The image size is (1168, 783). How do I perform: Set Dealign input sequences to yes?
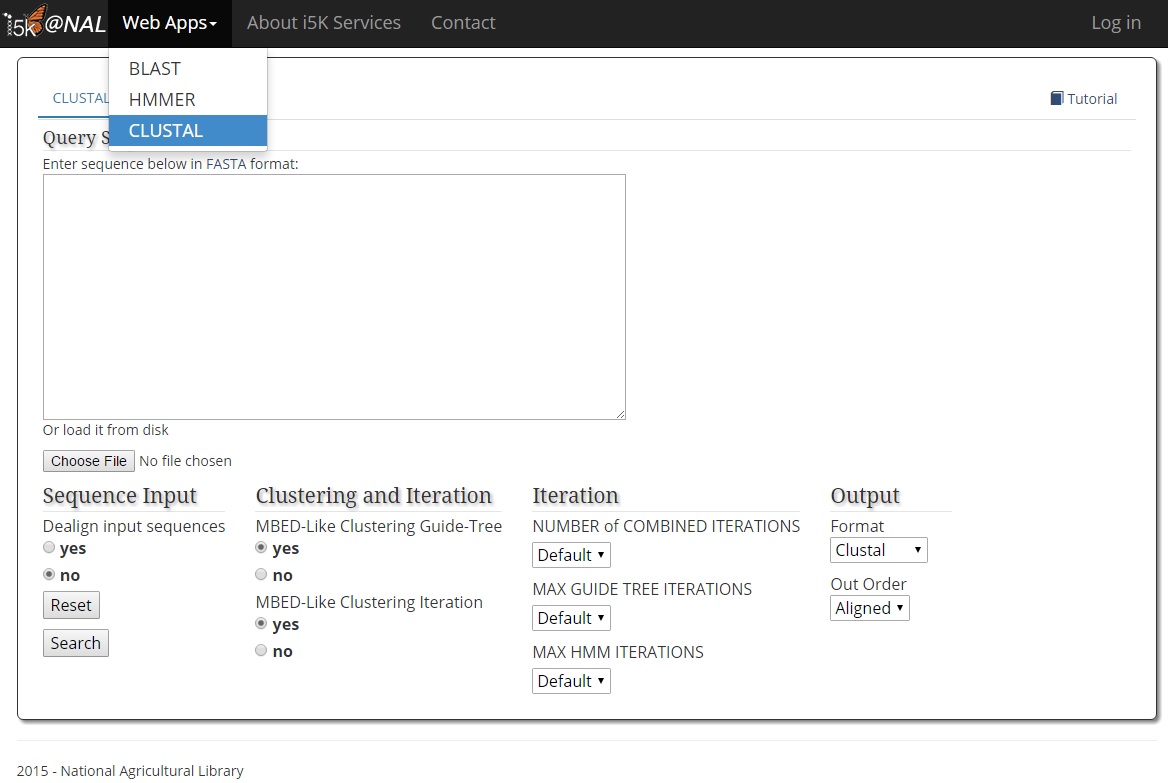click(x=50, y=548)
